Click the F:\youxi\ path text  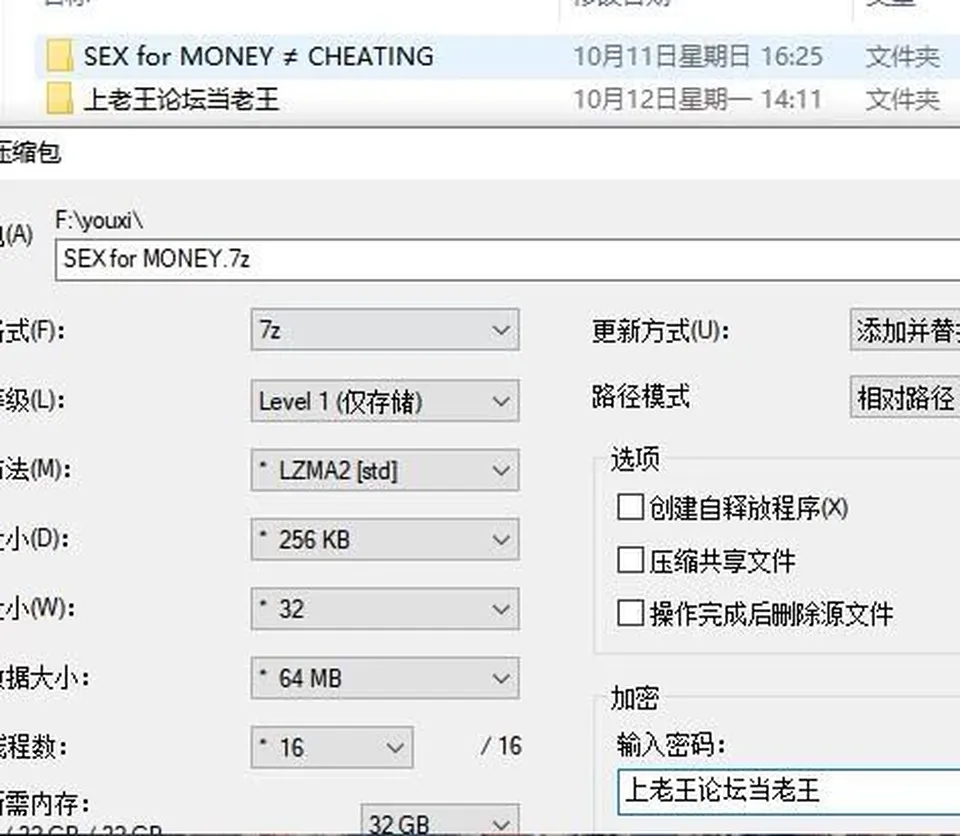pos(99,220)
